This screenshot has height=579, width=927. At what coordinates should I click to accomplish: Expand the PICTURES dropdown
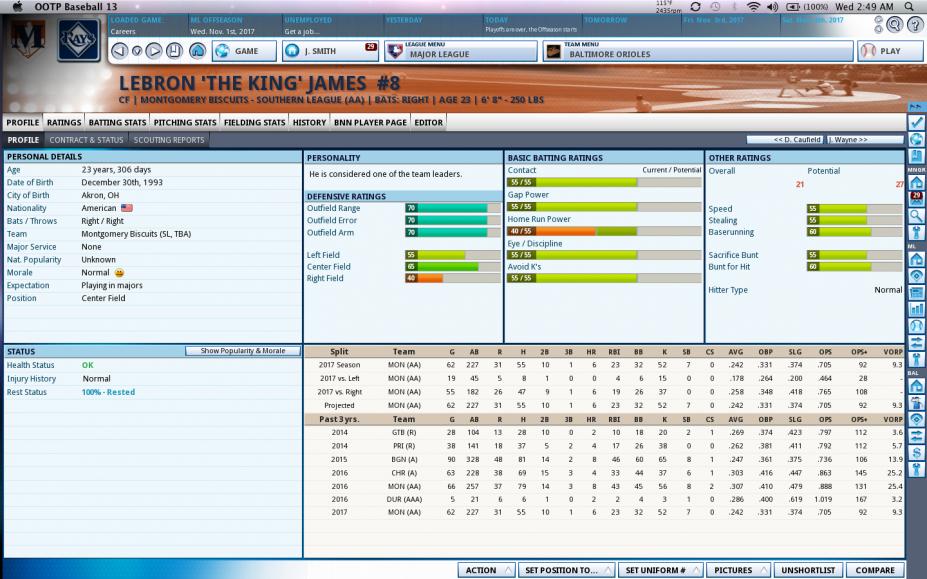[x=738, y=570]
